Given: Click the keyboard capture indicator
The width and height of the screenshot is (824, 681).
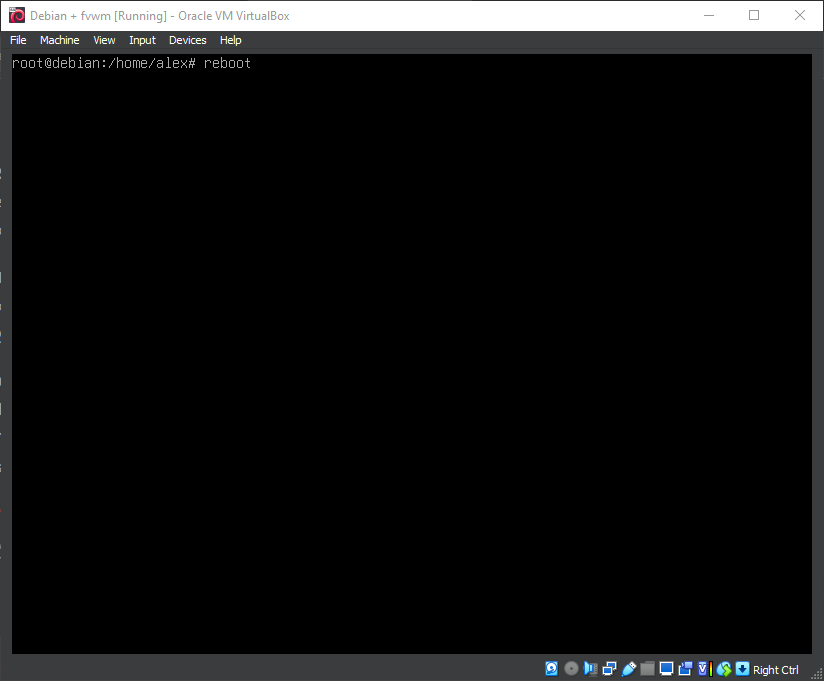Looking at the screenshot, I should (741, 668).
